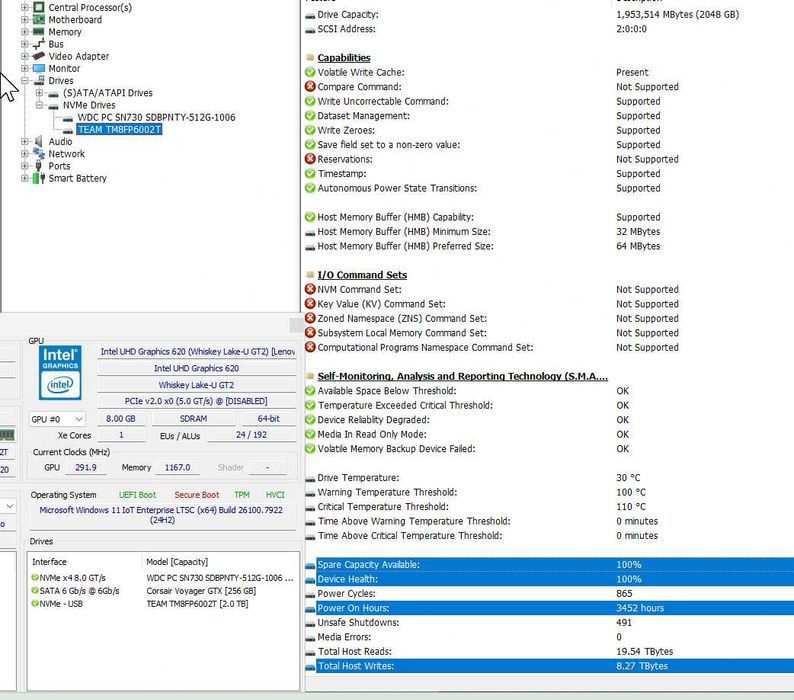Click the green icon beside Host Memory Buffer Capability

(x=310, y=217)
